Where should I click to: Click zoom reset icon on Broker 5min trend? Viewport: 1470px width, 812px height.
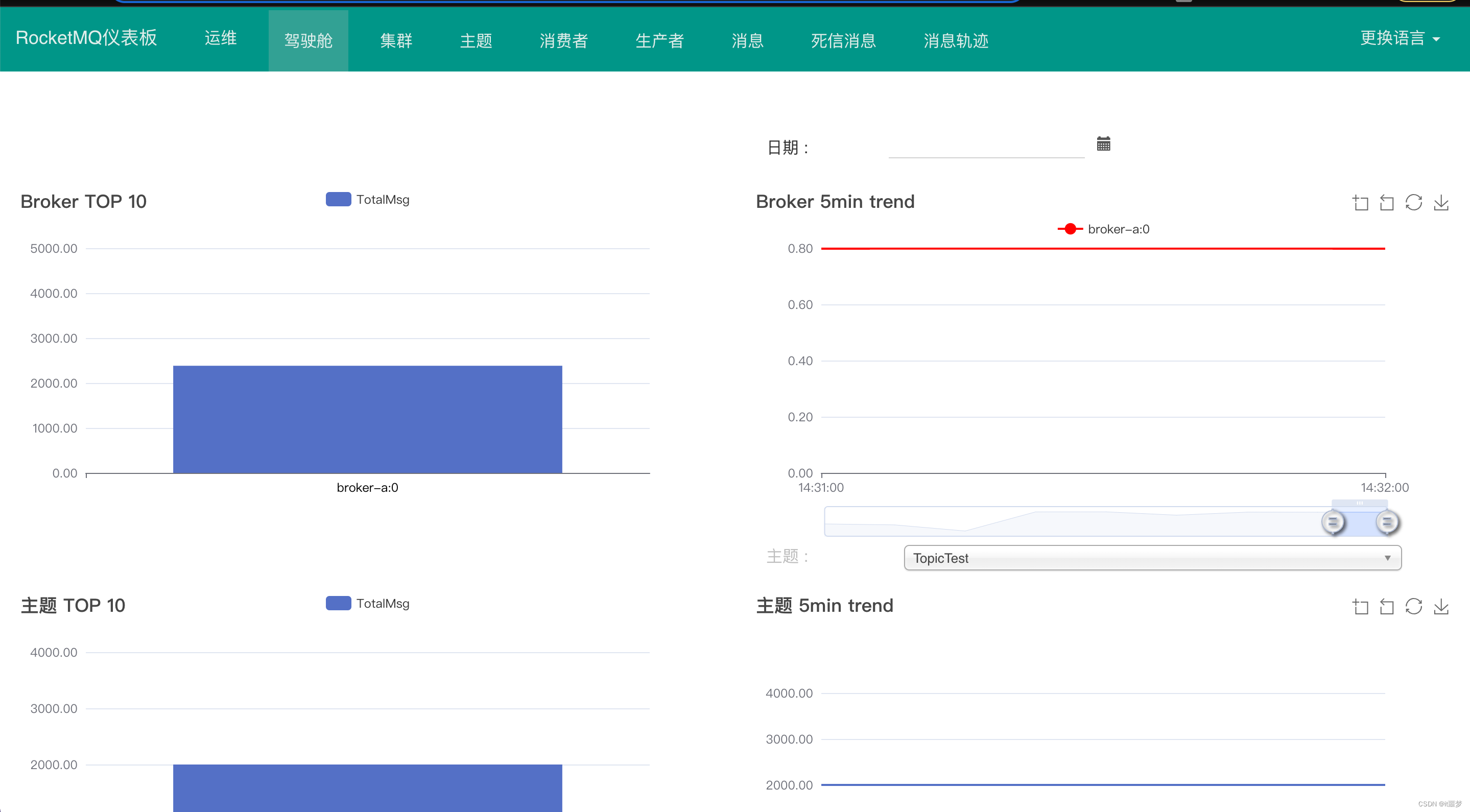[x=1387, y=203]
